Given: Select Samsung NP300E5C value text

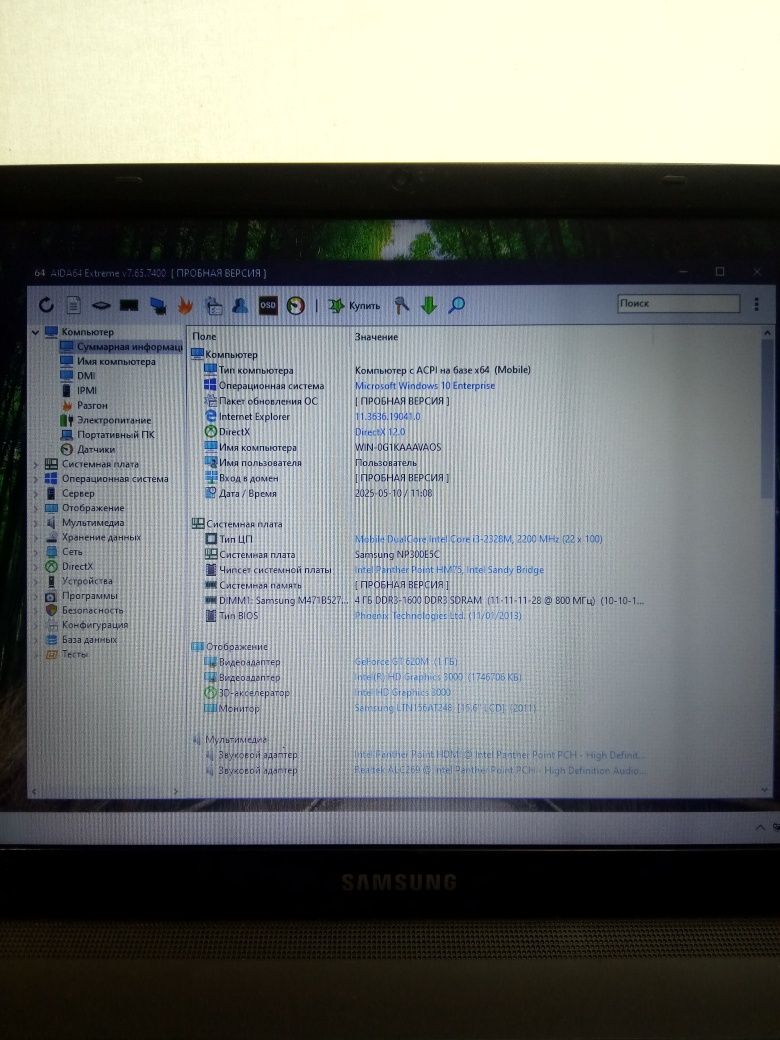Looking at the screenshot, I should click(x=397, y=554).
